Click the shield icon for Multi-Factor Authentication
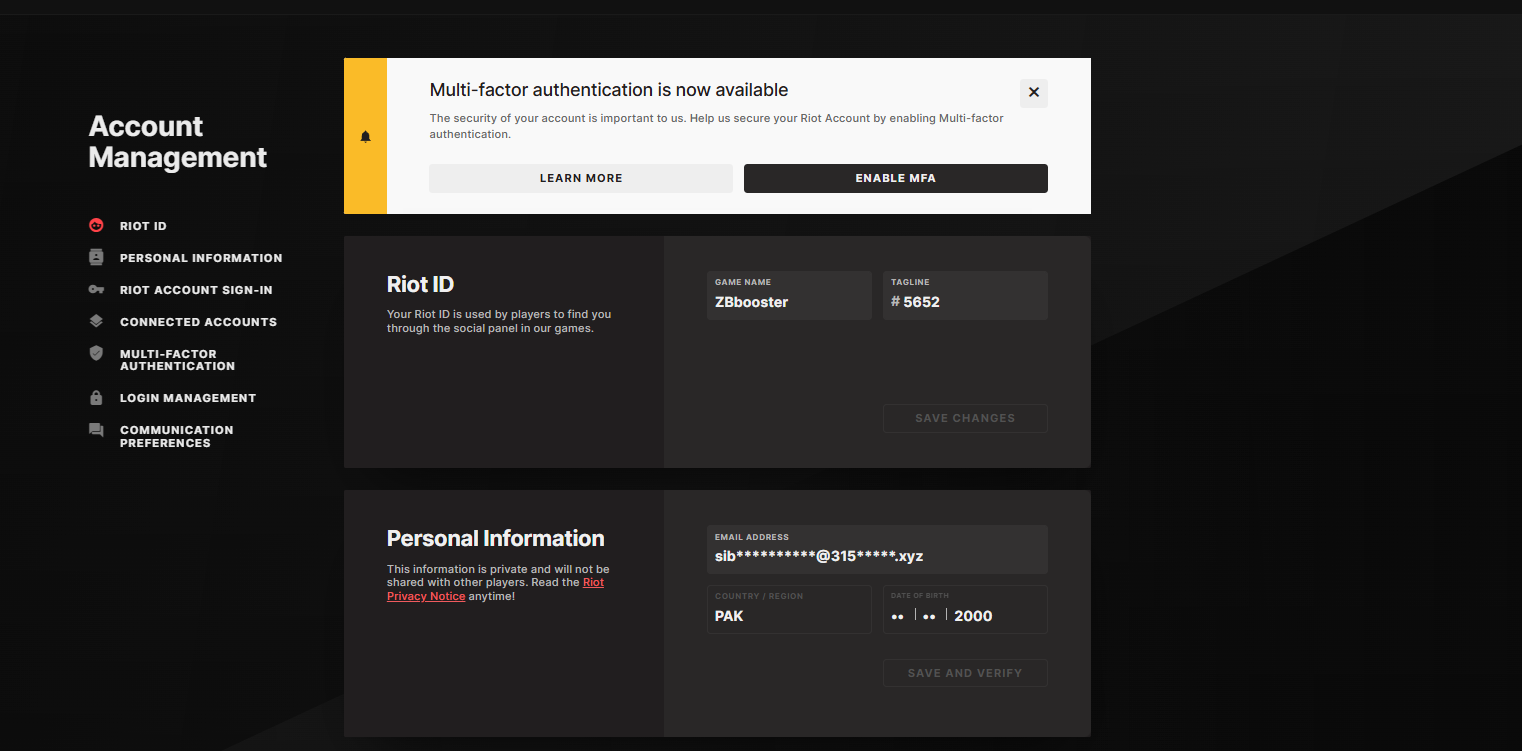 (96, 353)
